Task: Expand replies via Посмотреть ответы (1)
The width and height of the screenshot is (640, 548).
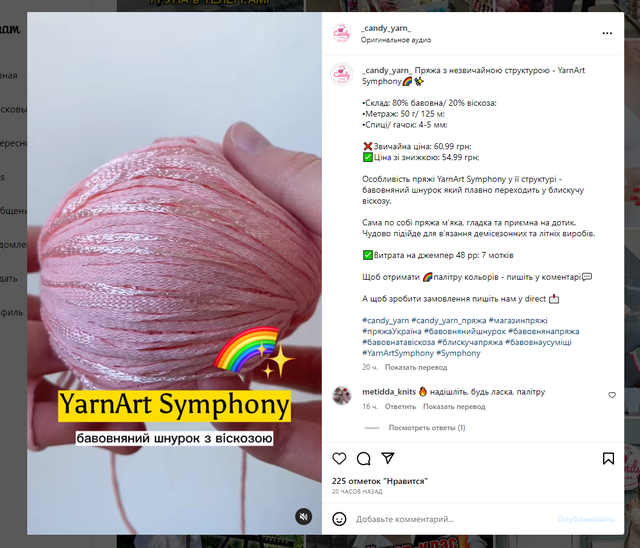Action: point(427,428)
